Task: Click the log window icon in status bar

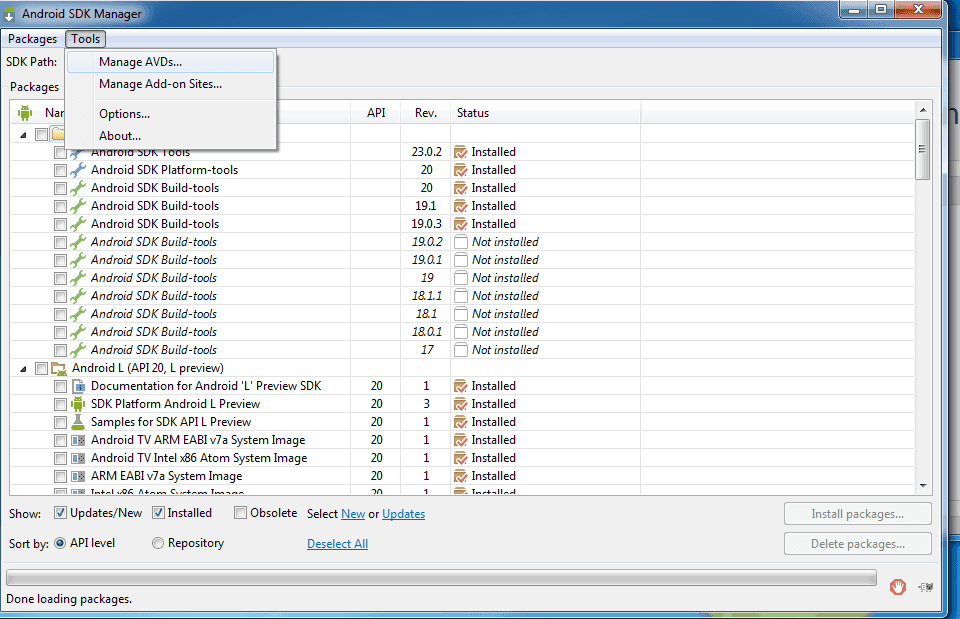Action: (926, 587)
